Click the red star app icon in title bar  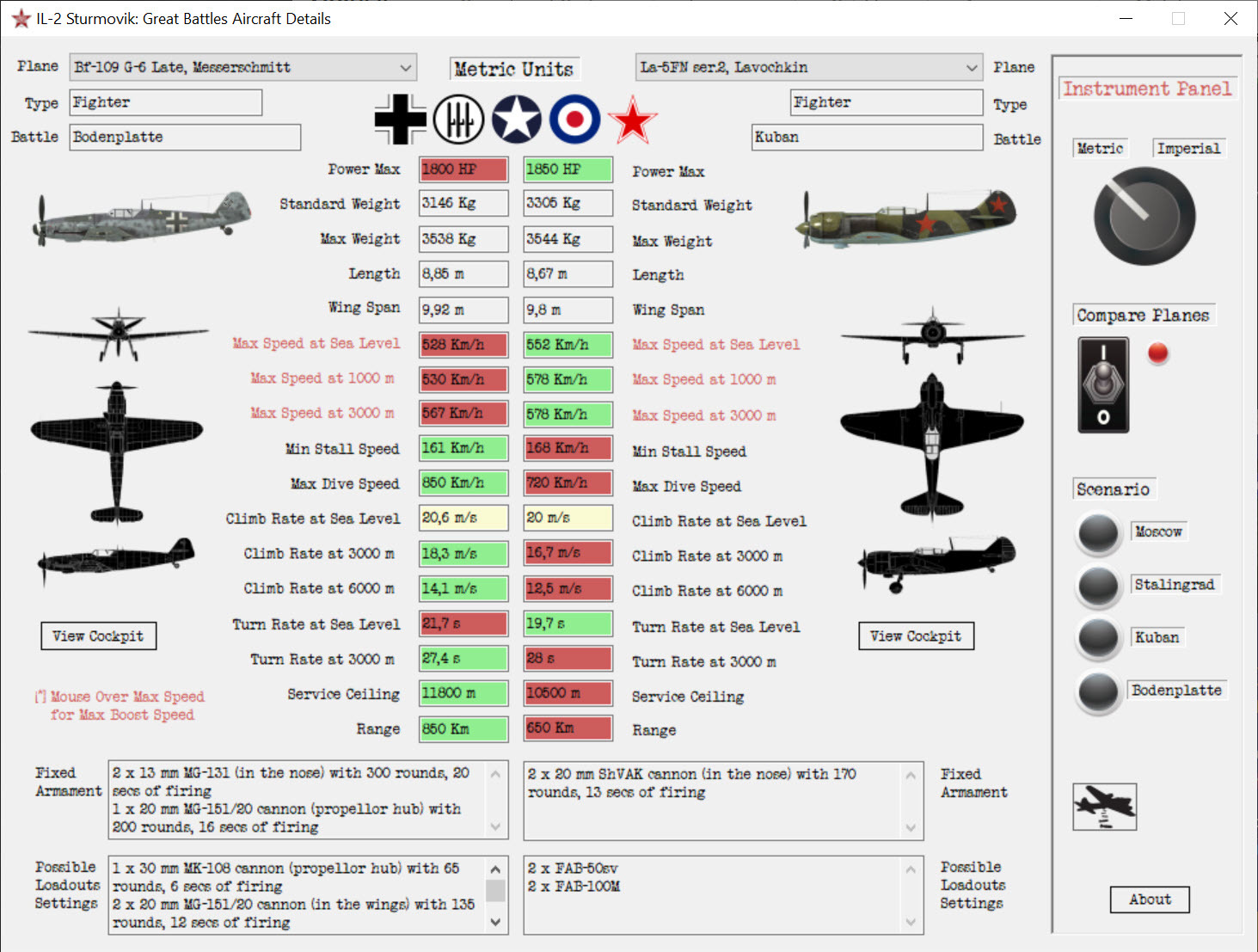point(21,18)
